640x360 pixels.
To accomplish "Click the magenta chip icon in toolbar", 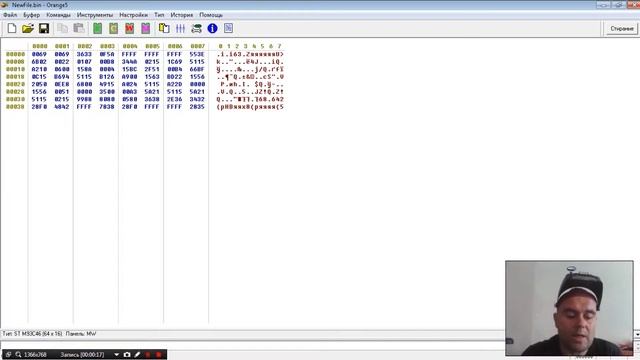I will pyautogui.click(x=146, y=28).
